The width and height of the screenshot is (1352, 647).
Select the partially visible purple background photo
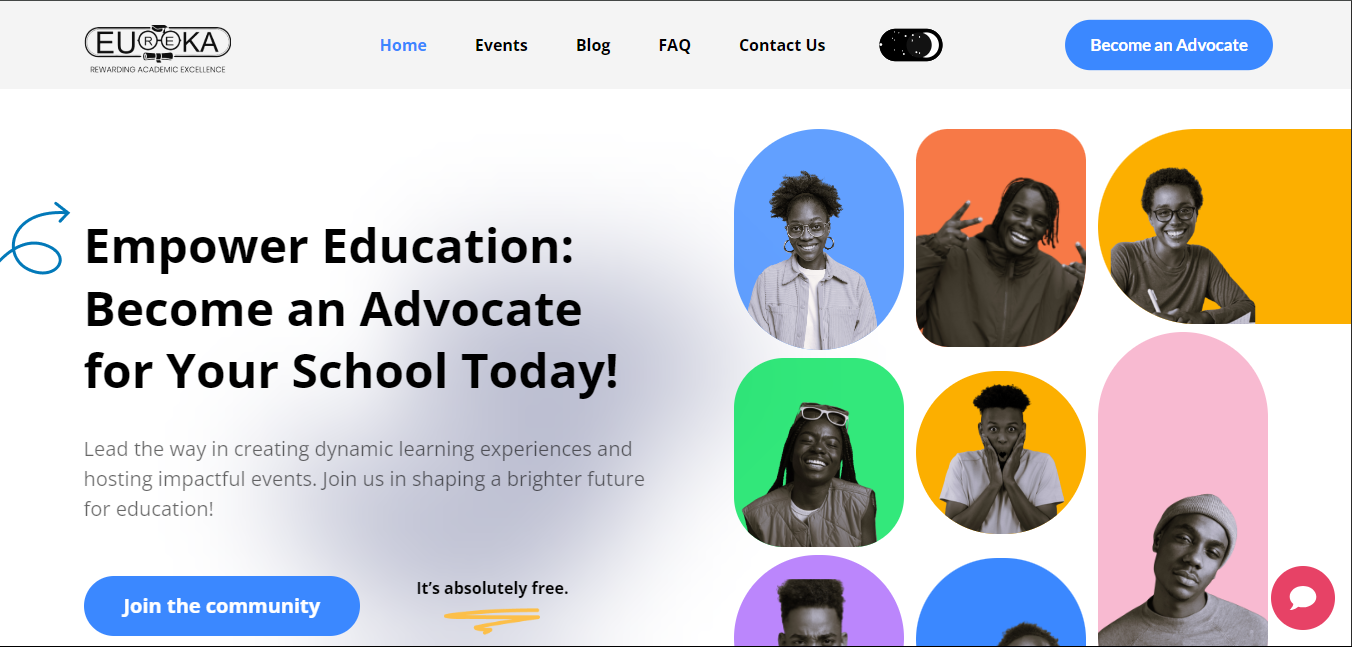[x=819, y=601]
